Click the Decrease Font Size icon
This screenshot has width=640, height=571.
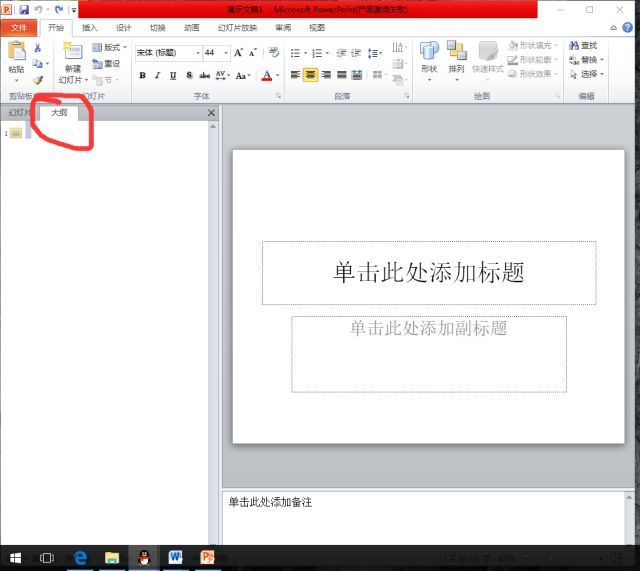pos(253,53)
